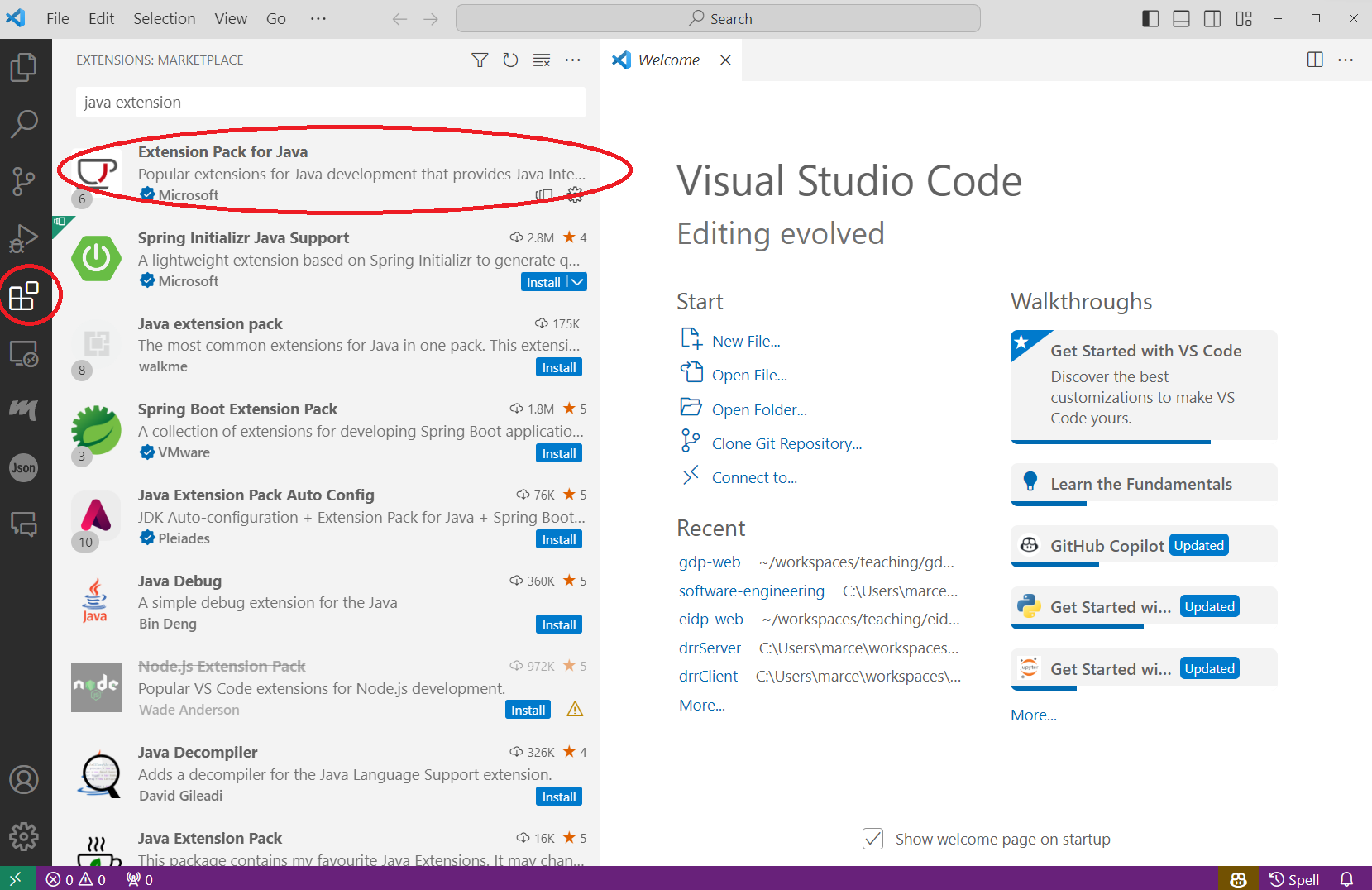Toggle Show welcome page on startup checkbox

(872, 839)
